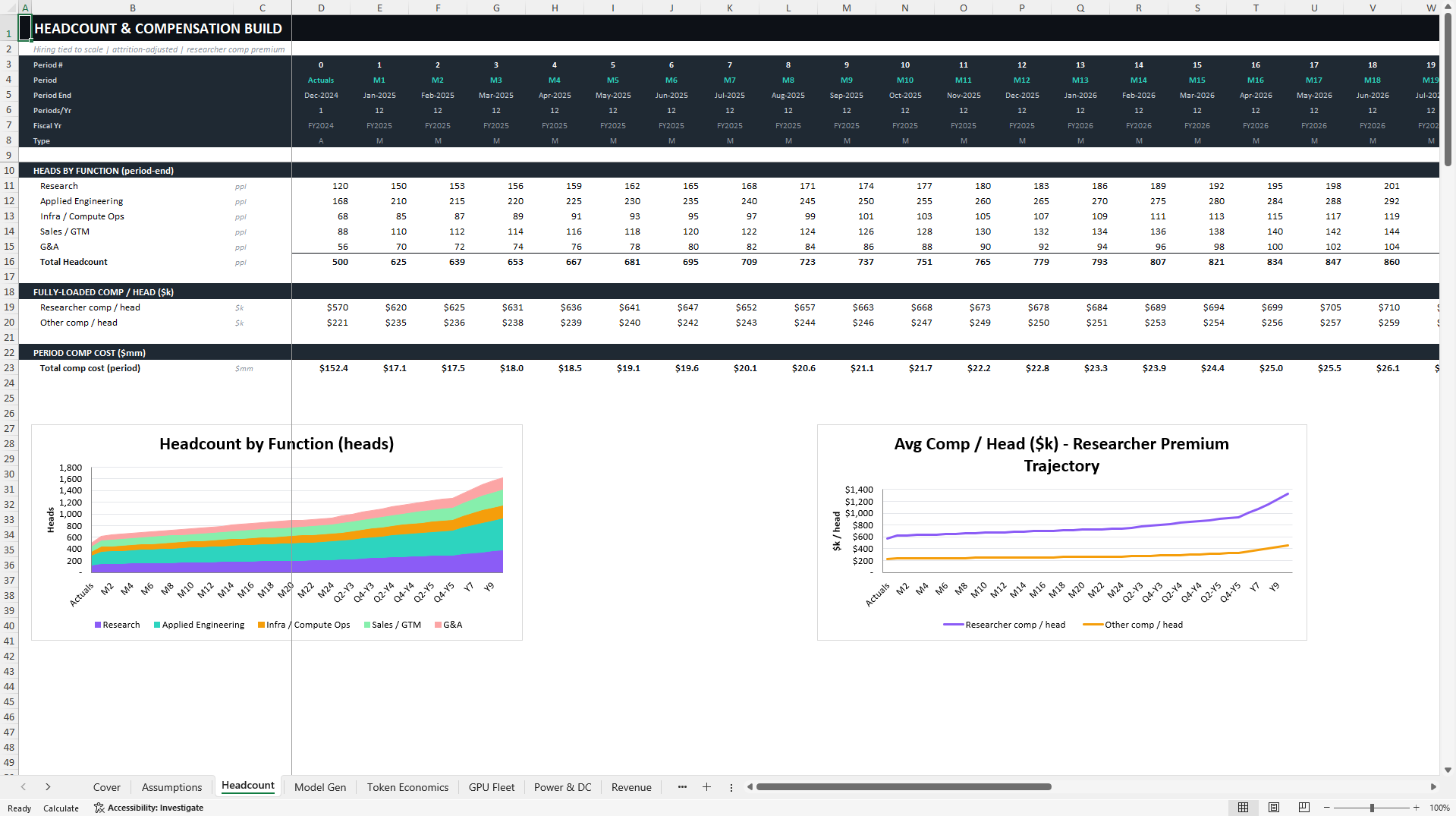
Task: Click the Avg Comp / Head chart title
Action: coord(1061,455)
